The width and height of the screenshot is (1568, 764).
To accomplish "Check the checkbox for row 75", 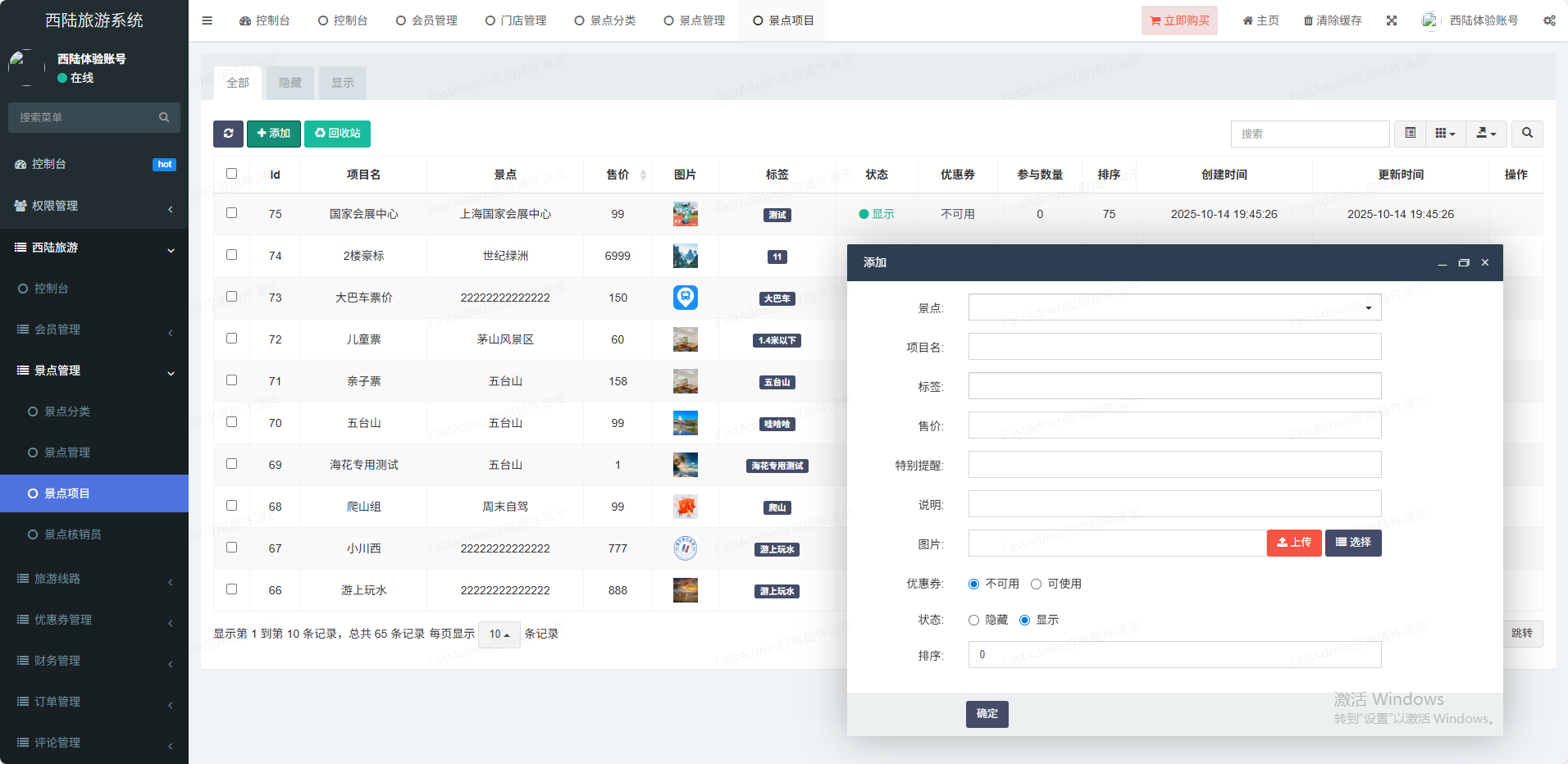I will click(231, 213).
